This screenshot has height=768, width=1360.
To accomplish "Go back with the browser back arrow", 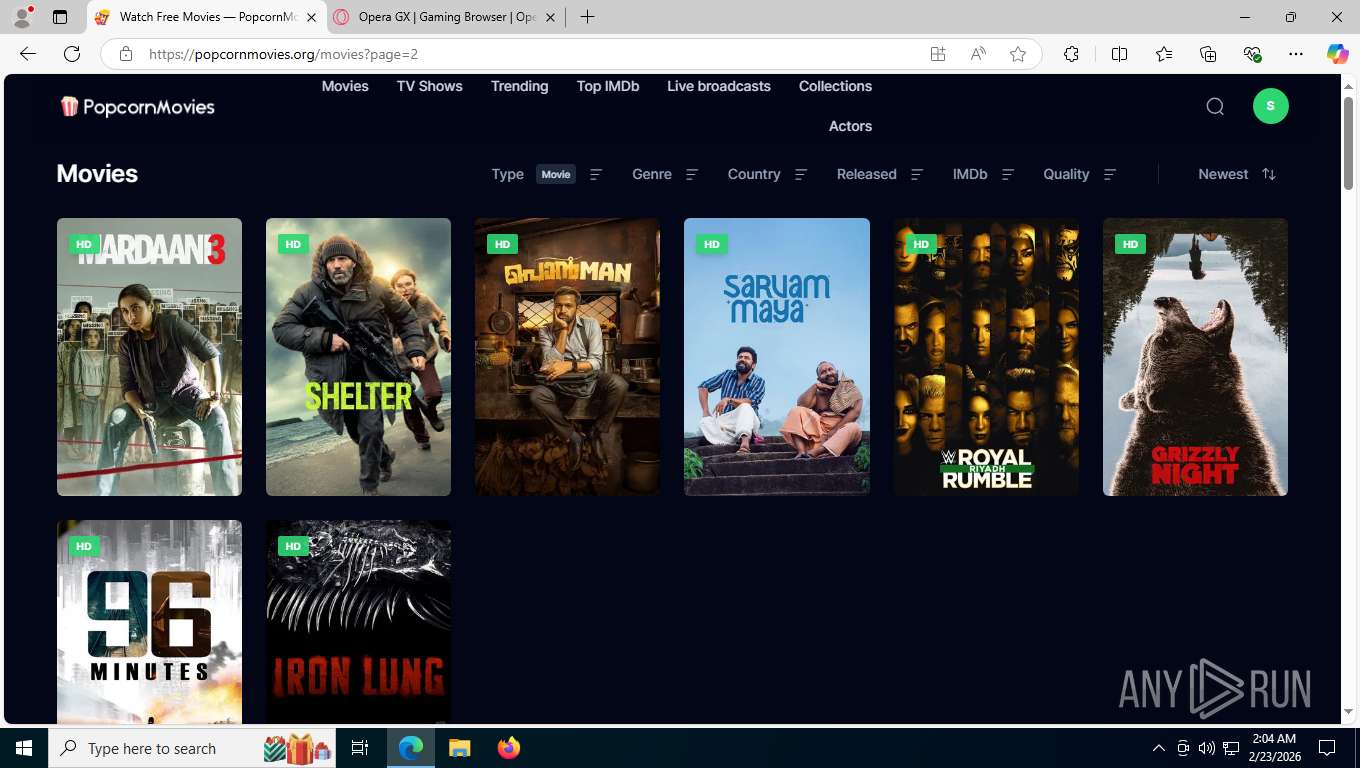I will pyautogui.click(x=28, y=54).
